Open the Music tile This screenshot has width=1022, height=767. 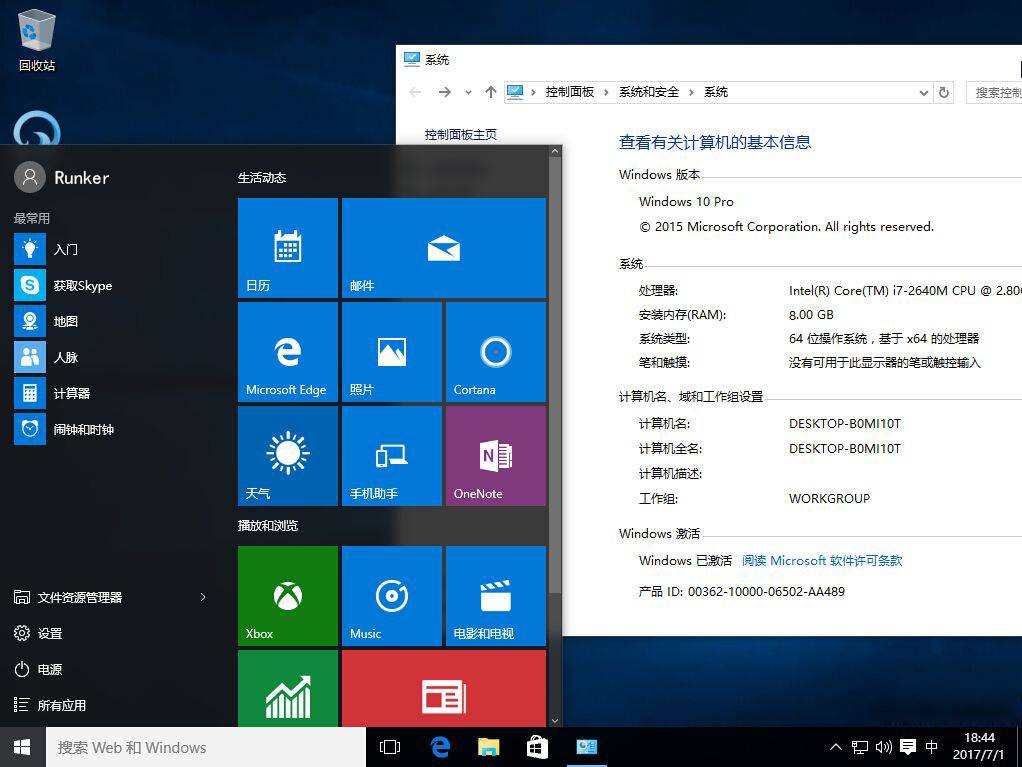tap(392, 596)
